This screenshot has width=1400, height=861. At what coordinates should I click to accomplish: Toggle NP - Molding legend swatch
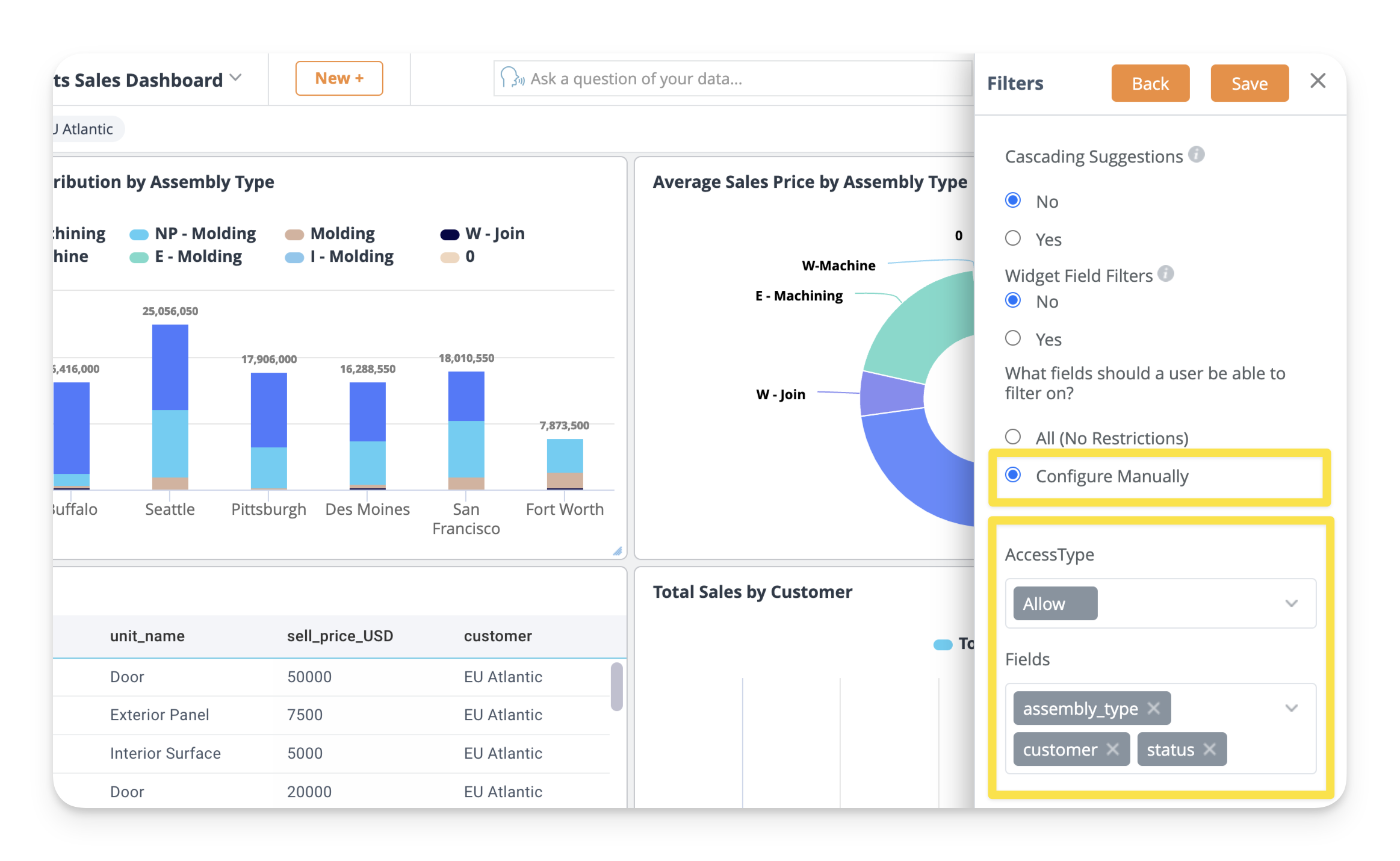click(139, 234)
